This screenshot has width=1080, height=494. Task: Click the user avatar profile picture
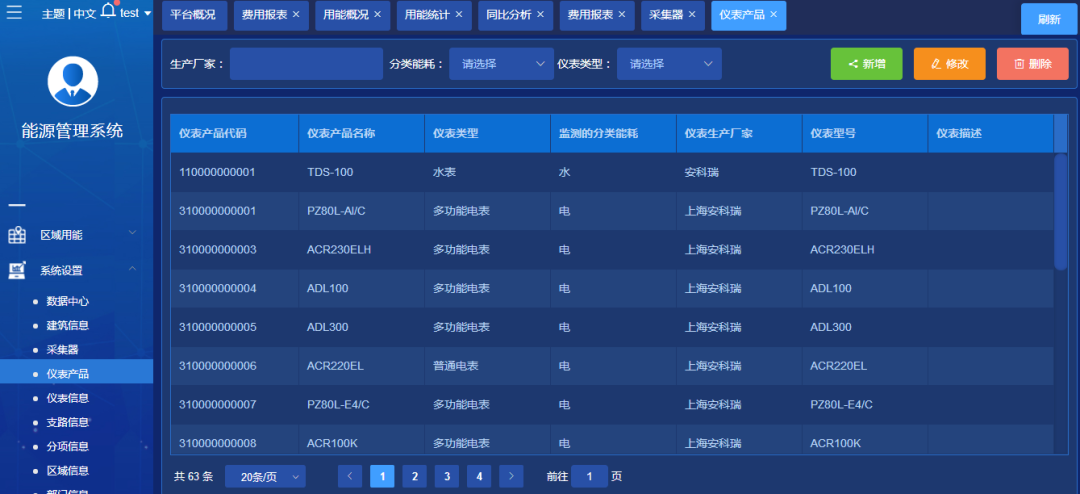[x=72, y=81]
